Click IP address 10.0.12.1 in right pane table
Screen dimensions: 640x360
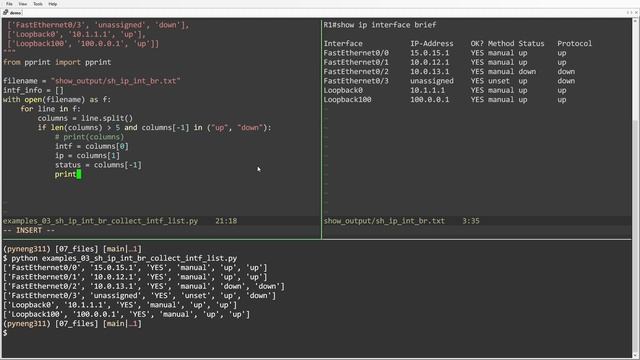click(429, 62)
